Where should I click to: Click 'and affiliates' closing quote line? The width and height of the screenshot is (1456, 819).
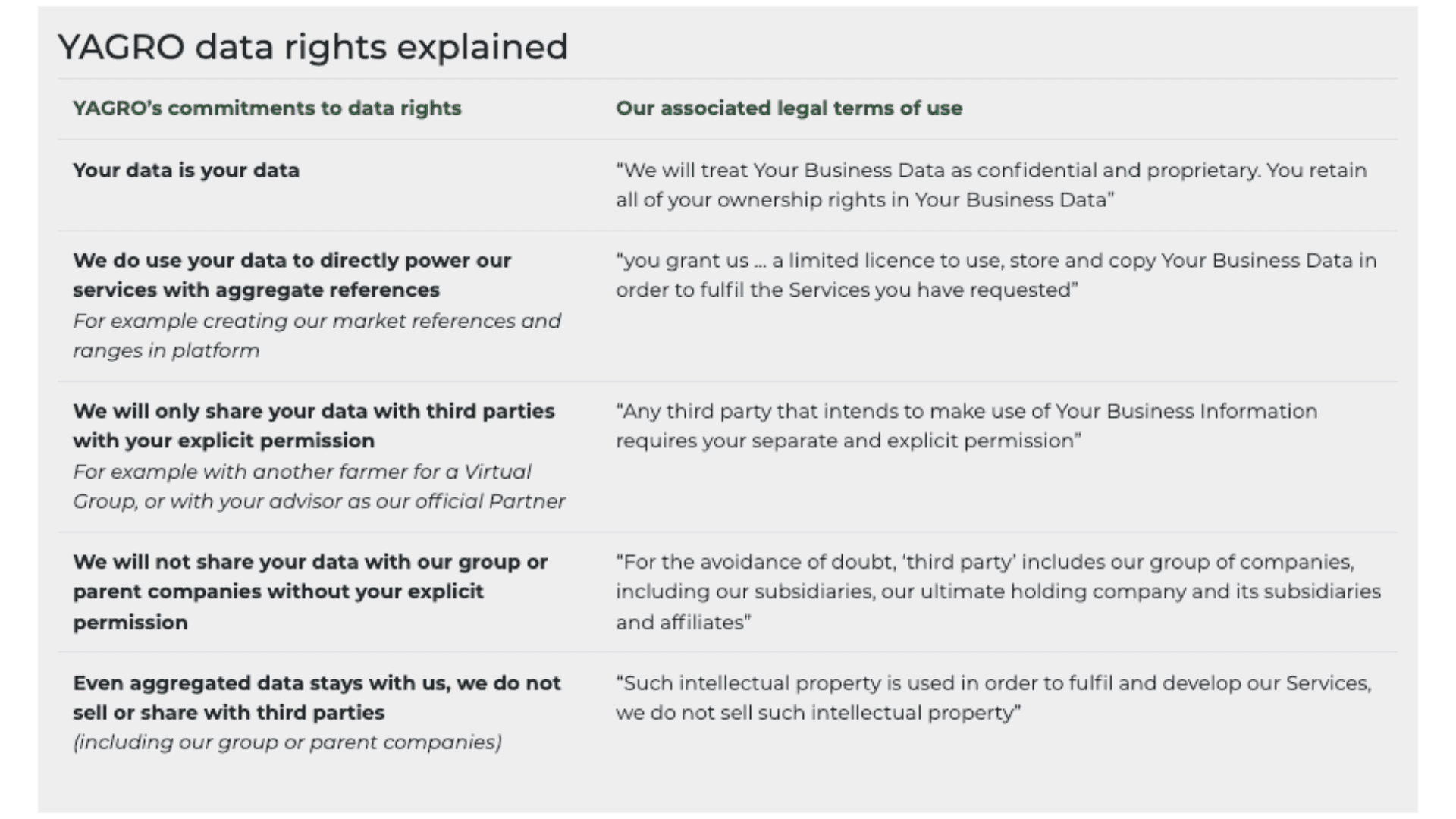tap(683, 622)
